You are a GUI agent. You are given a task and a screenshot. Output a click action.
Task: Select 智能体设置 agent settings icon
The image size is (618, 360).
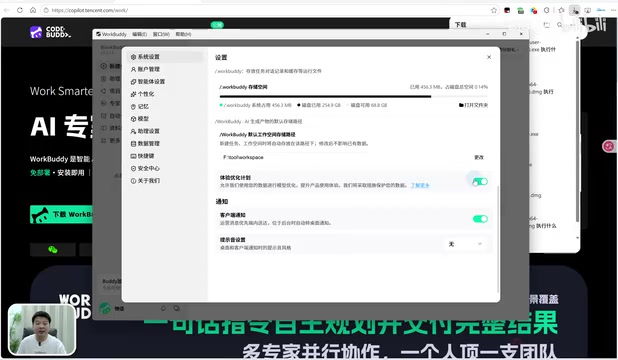pos(133,82)
